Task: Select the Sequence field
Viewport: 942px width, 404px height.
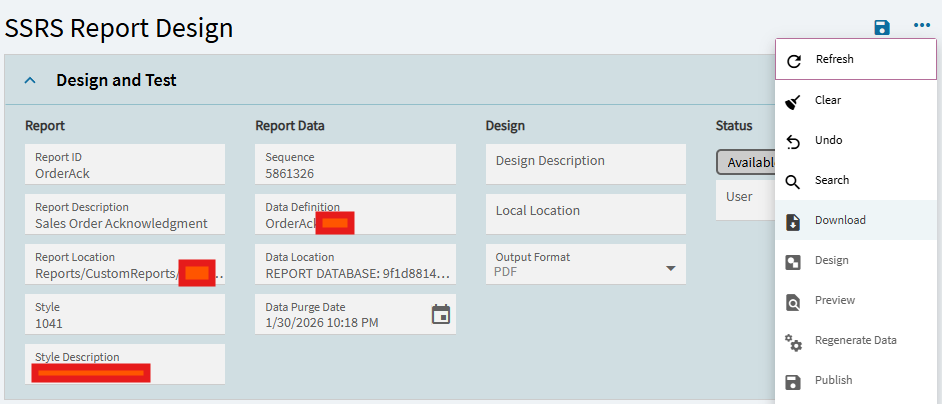Action: tap(355, 164)
